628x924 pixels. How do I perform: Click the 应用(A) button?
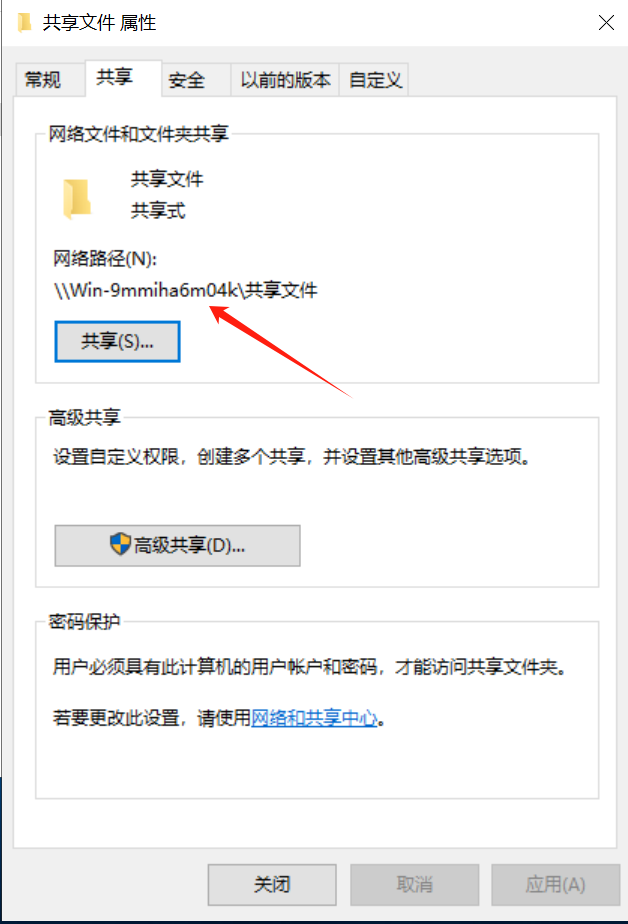pos(556,885)
